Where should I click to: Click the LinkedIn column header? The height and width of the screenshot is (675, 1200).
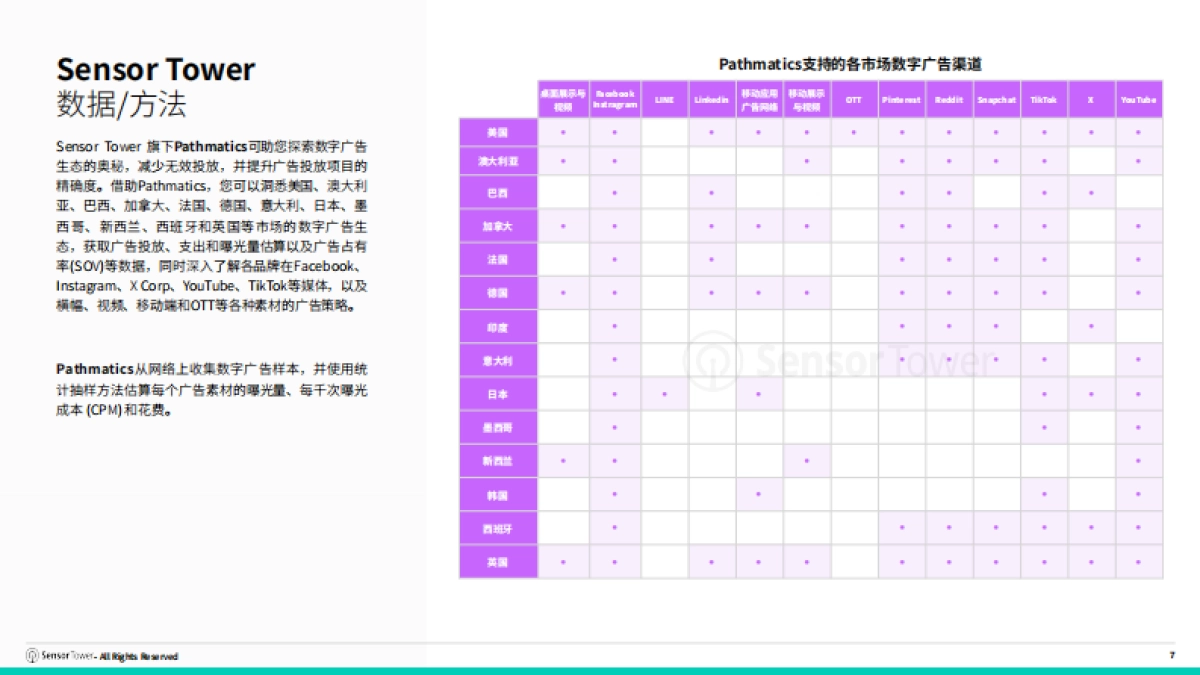tap(710, 99)
